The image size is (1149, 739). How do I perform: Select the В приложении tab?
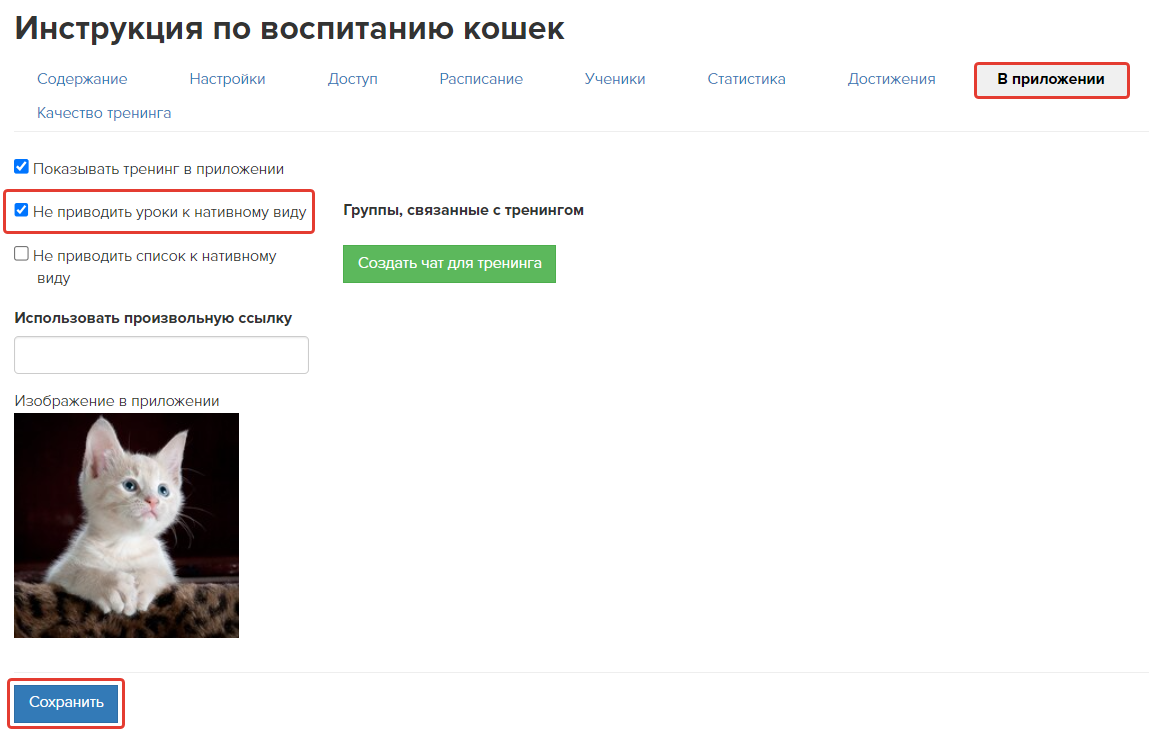pyautogui.click(x=1051, y=80)
